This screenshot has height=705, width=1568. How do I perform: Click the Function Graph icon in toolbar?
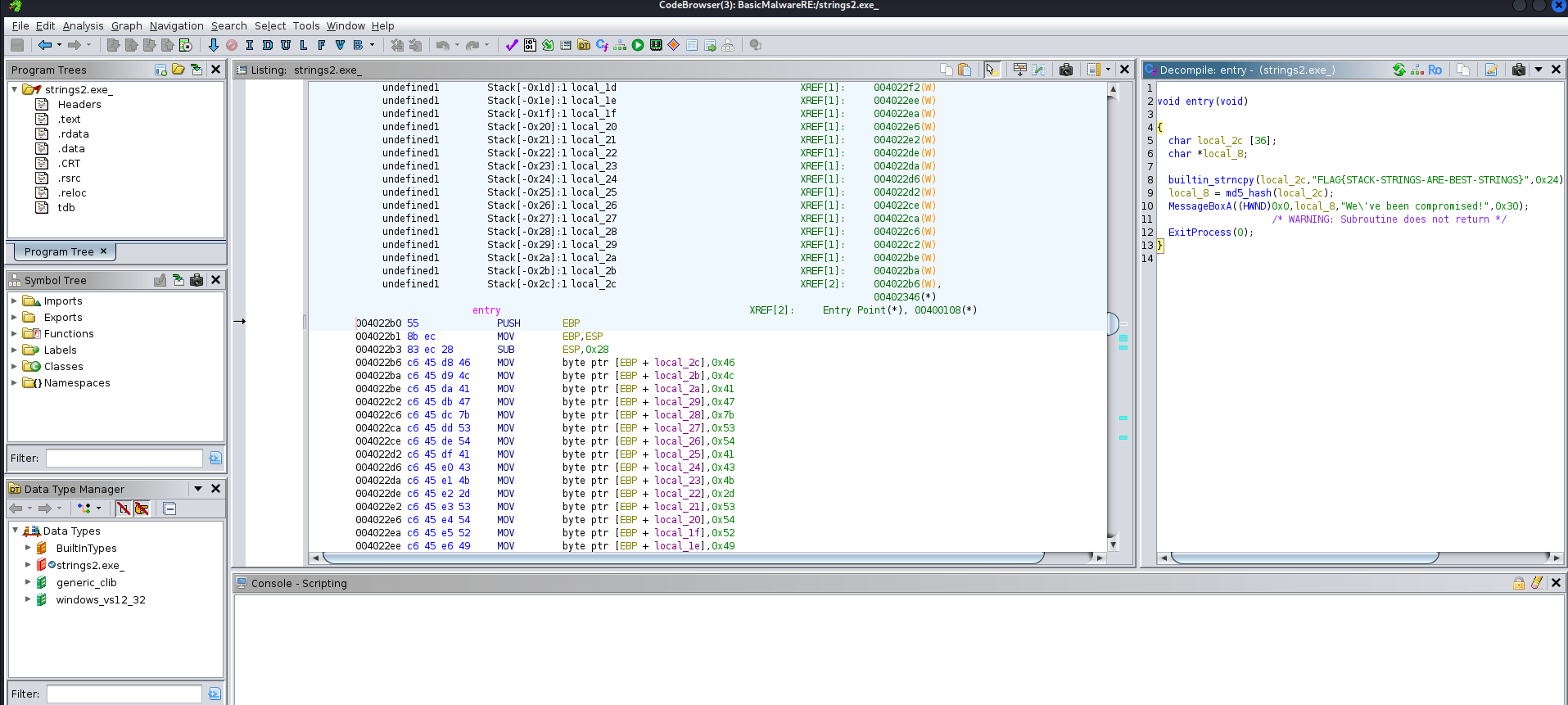tap(620, 45)
